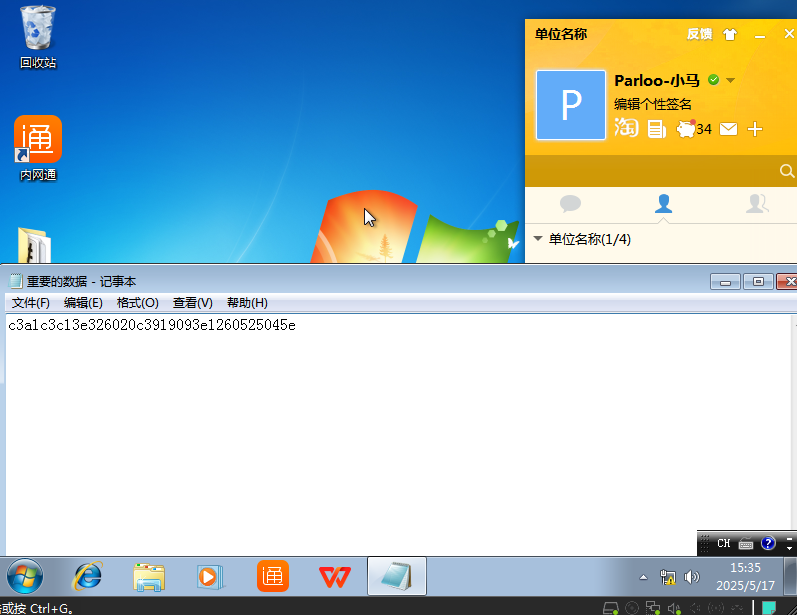Open the skin change shirt icon
Screen dimensions: 797x615
tap(730, 35)
